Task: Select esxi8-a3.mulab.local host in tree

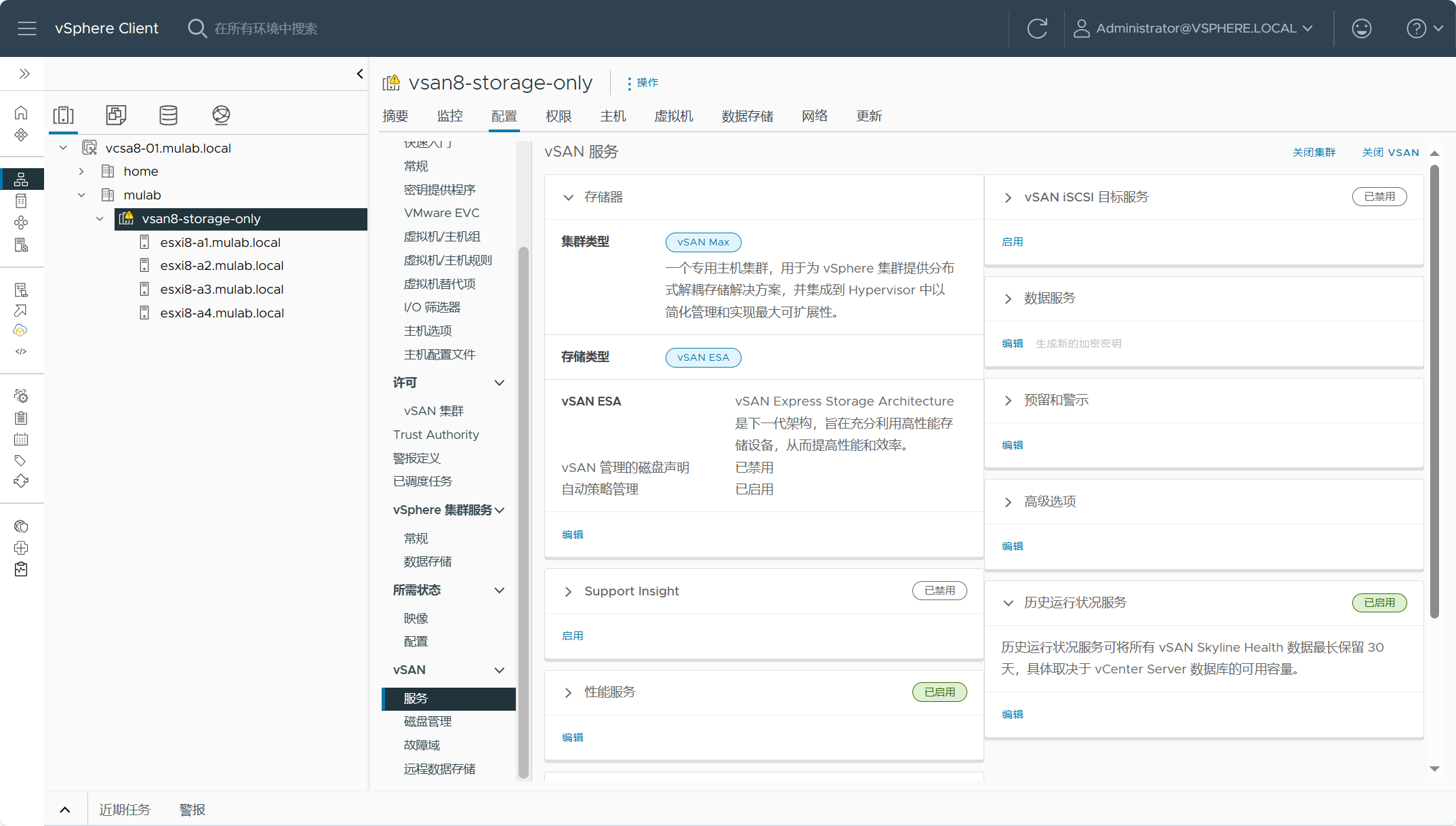Action: click(x=222, y=290)
